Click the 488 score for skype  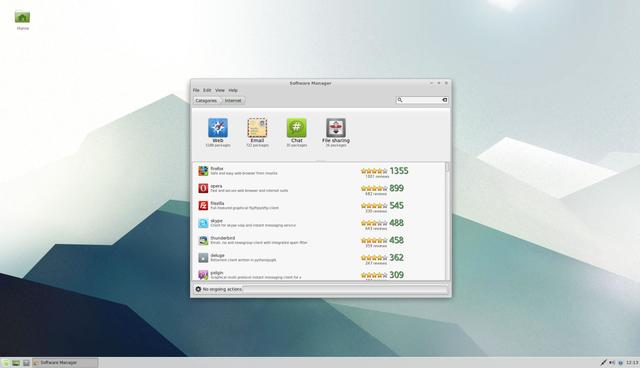(x=396, y=223)
